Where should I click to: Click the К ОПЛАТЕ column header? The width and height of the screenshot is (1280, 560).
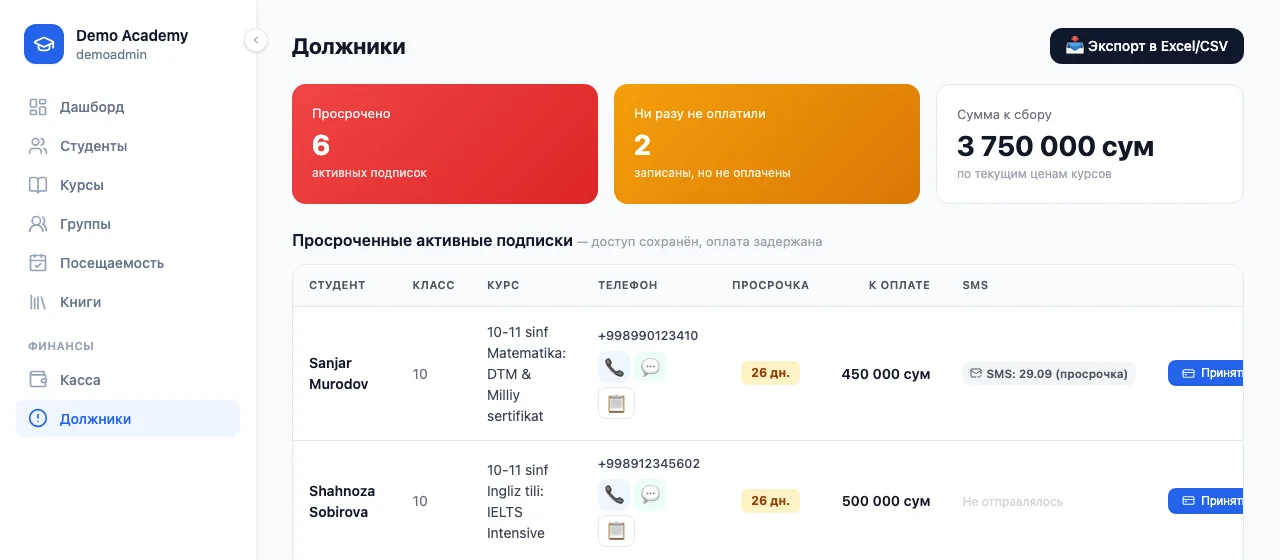899,285
